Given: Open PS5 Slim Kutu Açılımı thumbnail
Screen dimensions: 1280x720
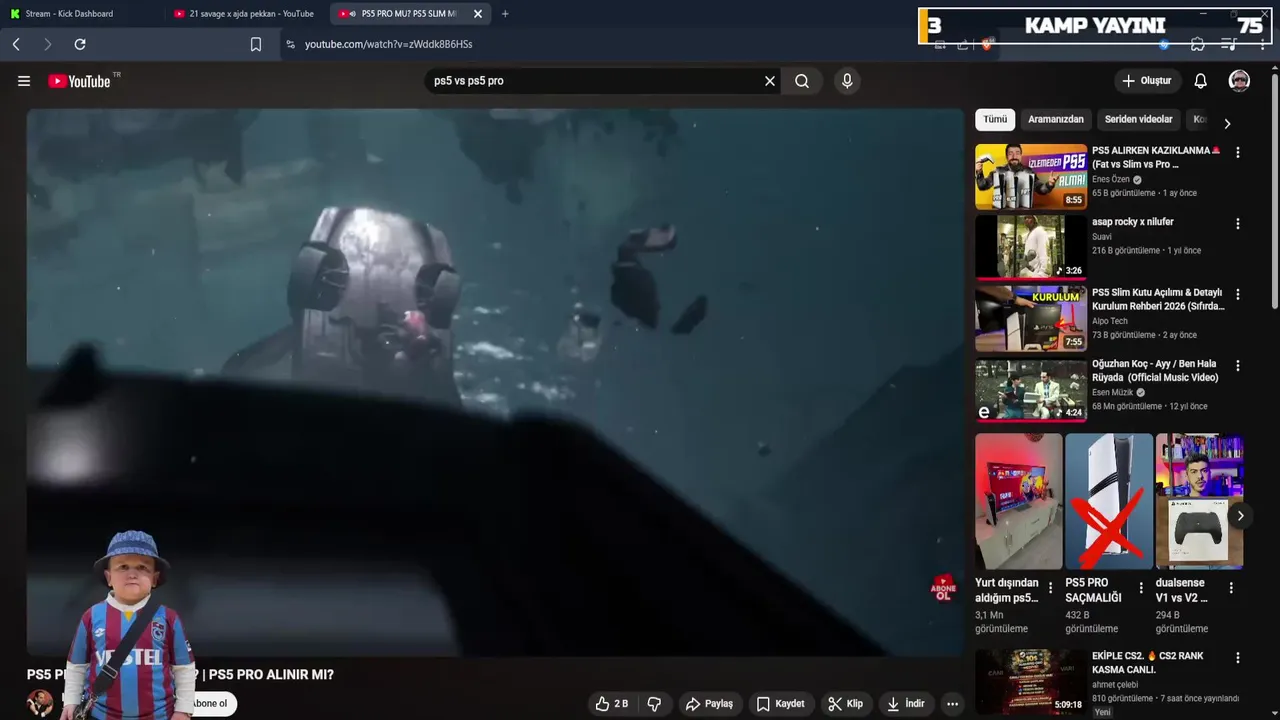Looking at the screenshot, I should pos(1031,319).
